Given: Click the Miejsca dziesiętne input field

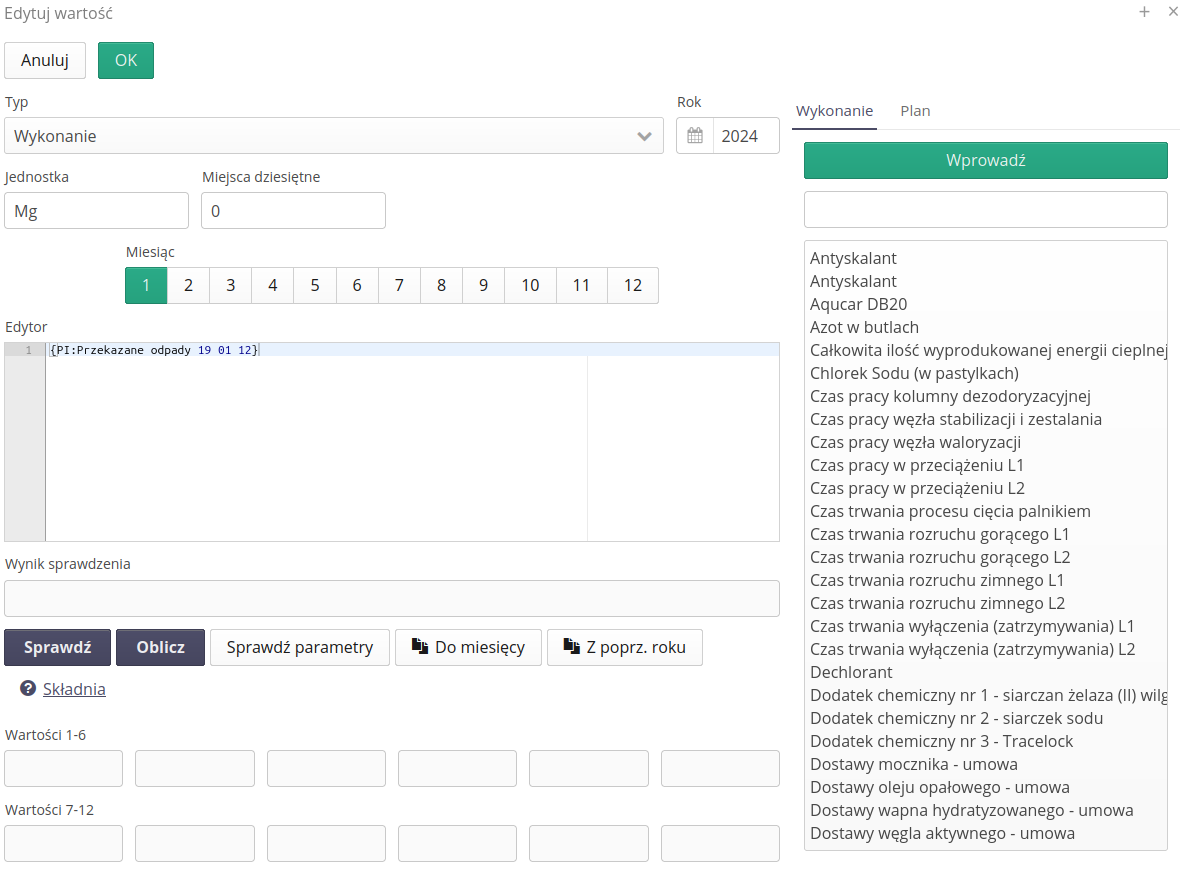Looking at the screenshot, I should pos(293,211).
